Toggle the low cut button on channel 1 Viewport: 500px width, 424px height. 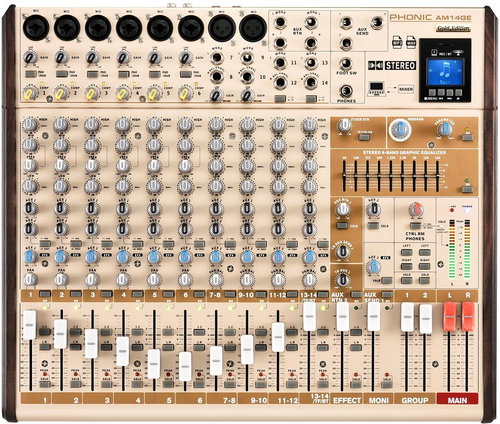31,74
